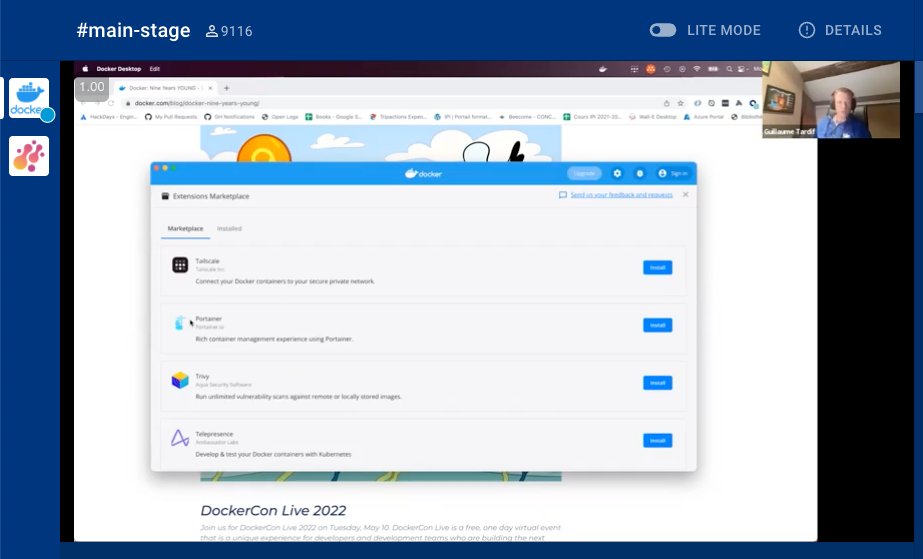The width and height of the screenshot is (923, 559).
Task: Click the Extensions Marketplace heading icon
Action: click(165, 196)
